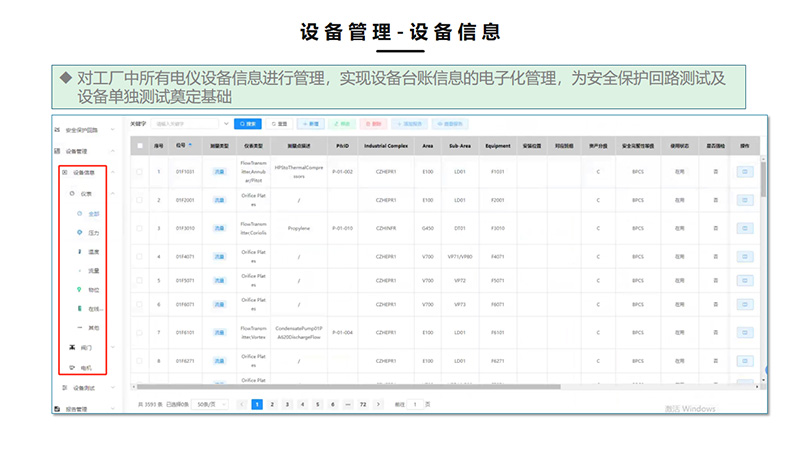Screen dimensions: 800x450
Task: Go to next page arrow in pagination
Action: click(378, 404)
